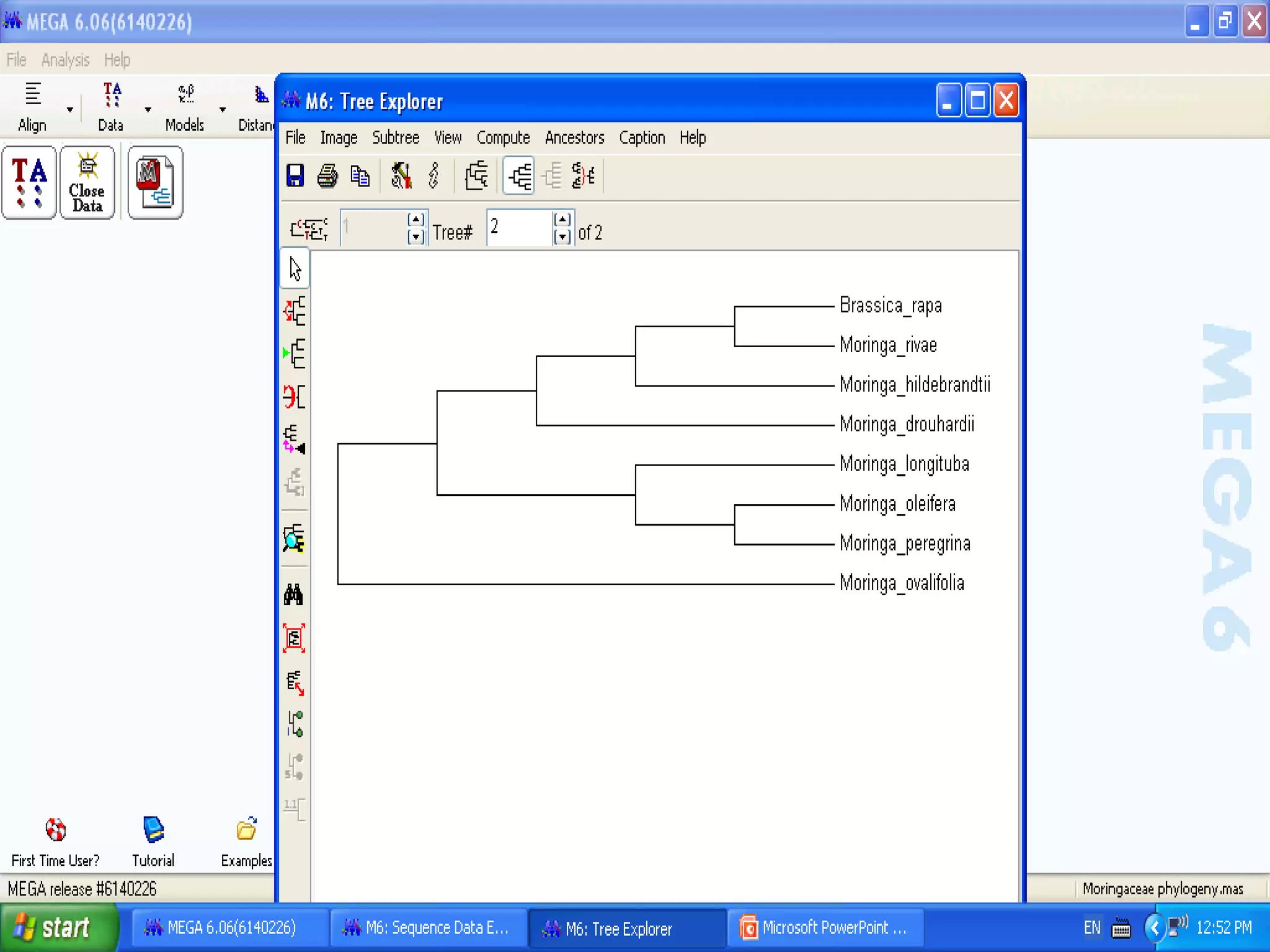Select the arrow pointer tool
Viewport: 1270px width, 952px height.
[295, 269]
